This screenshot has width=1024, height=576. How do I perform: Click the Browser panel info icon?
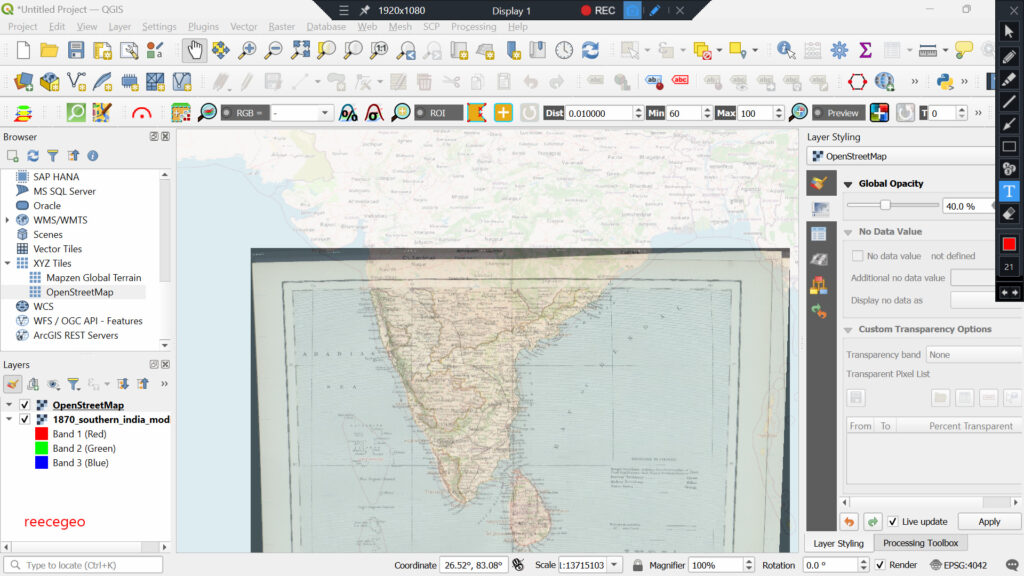tap(93, 155)
